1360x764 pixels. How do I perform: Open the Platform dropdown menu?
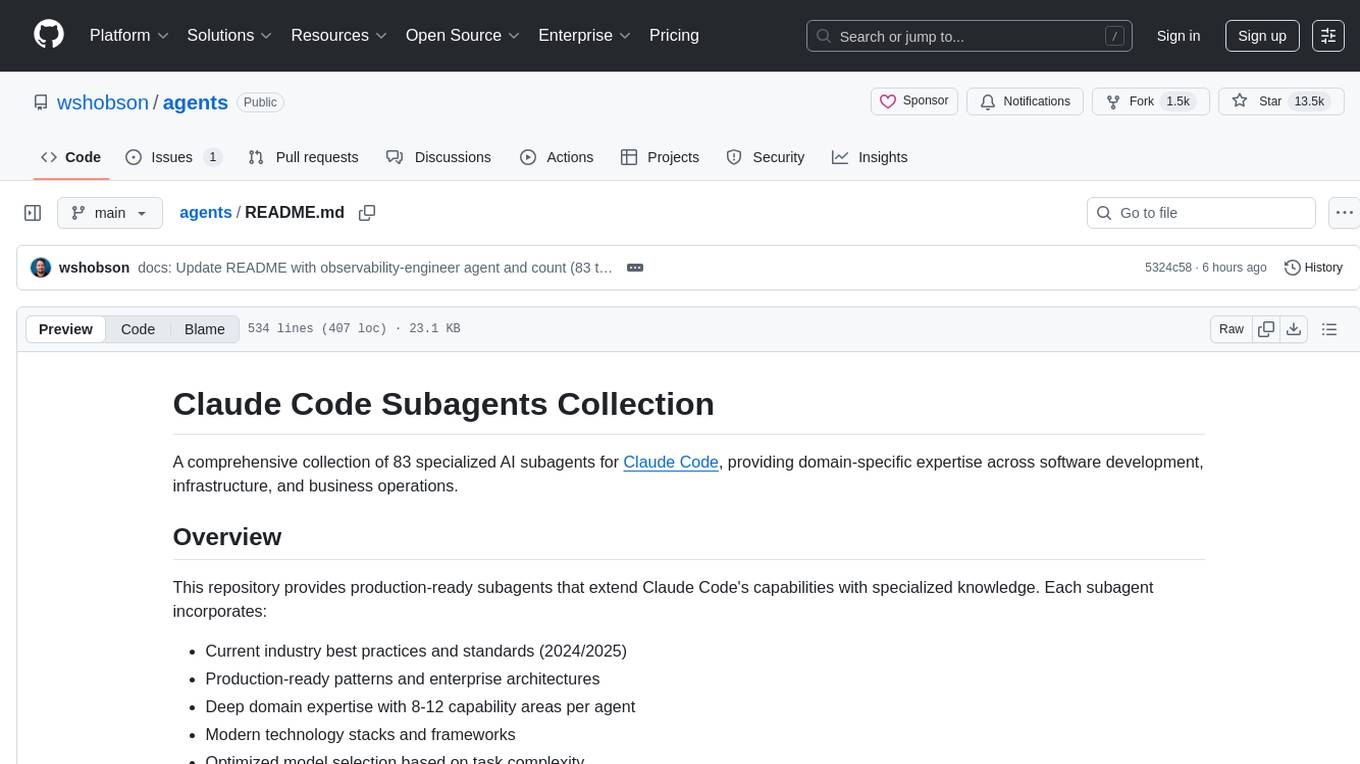click(x=129, y=35)
